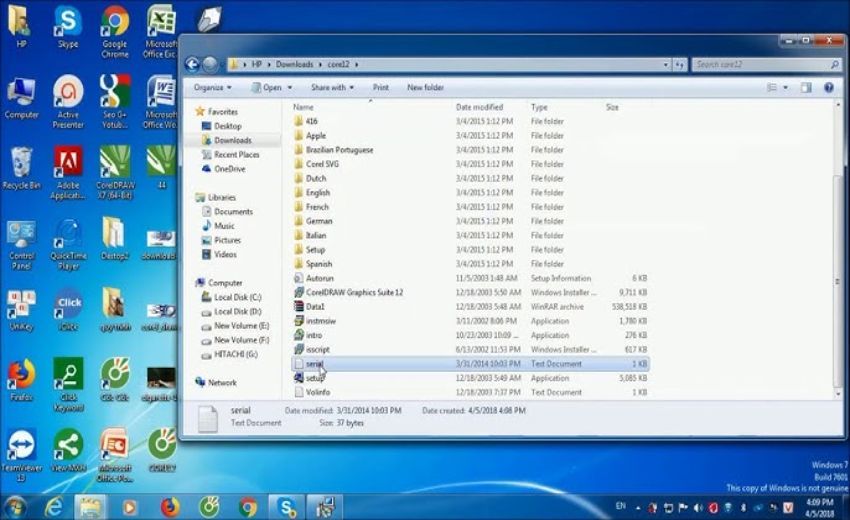This screenshot has height=520, width=850.
Task: Select the Firefox desktop icon
Action: tap(21, 380)
